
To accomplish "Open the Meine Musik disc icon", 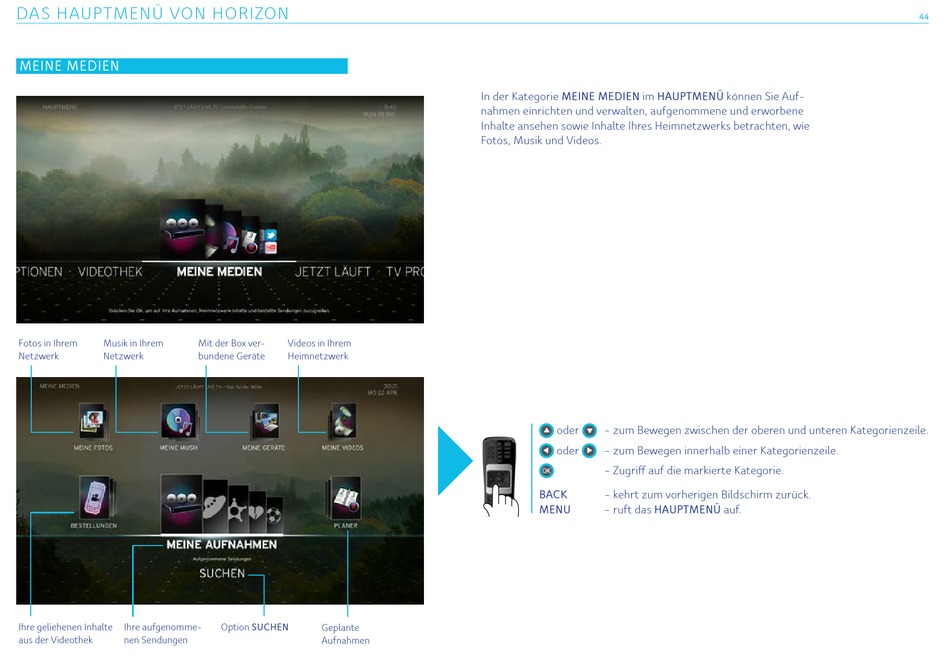I will tap(178, 421).
